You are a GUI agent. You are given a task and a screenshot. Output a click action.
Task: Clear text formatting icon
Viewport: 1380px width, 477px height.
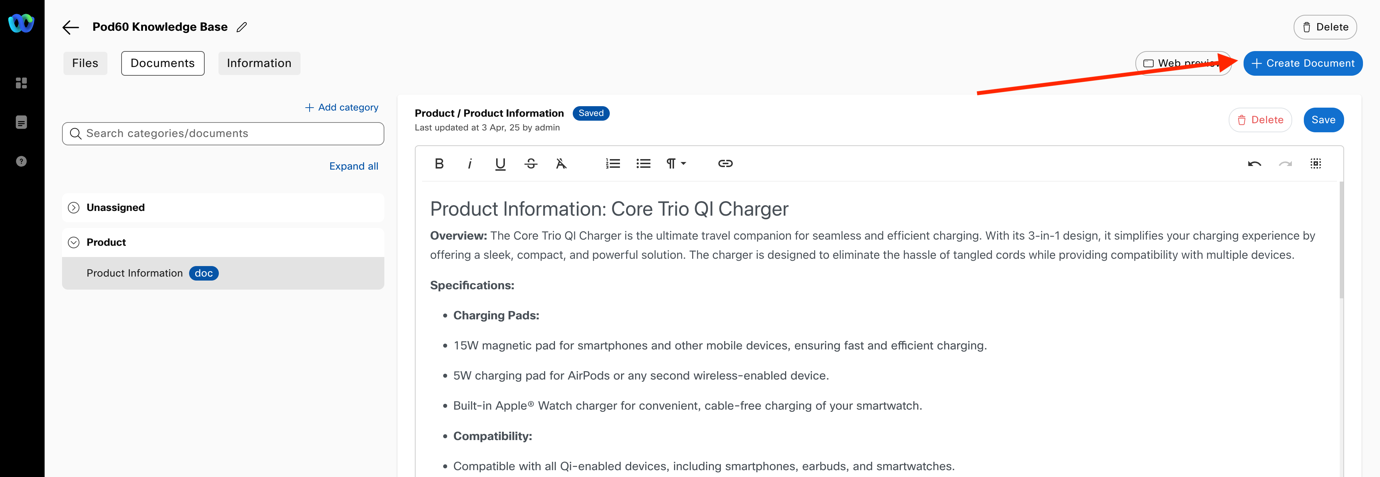click(561, 164)
